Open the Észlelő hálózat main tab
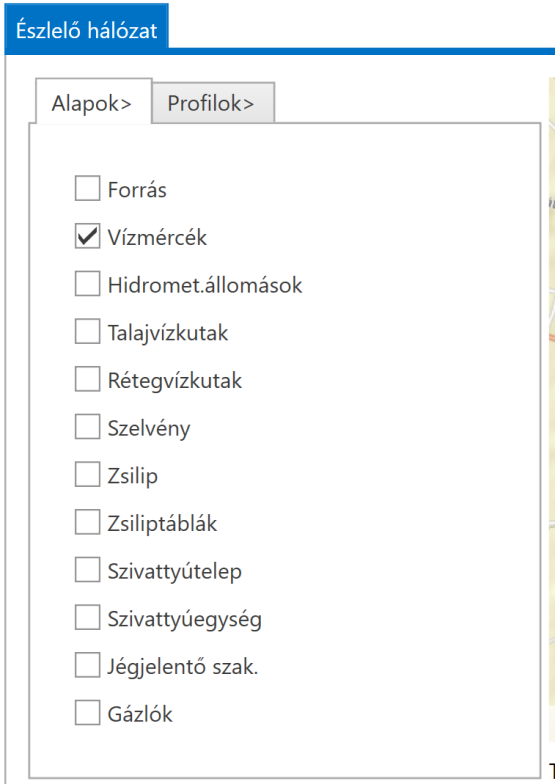Screen dimensions: 555x784 click(x=86, y=28)
